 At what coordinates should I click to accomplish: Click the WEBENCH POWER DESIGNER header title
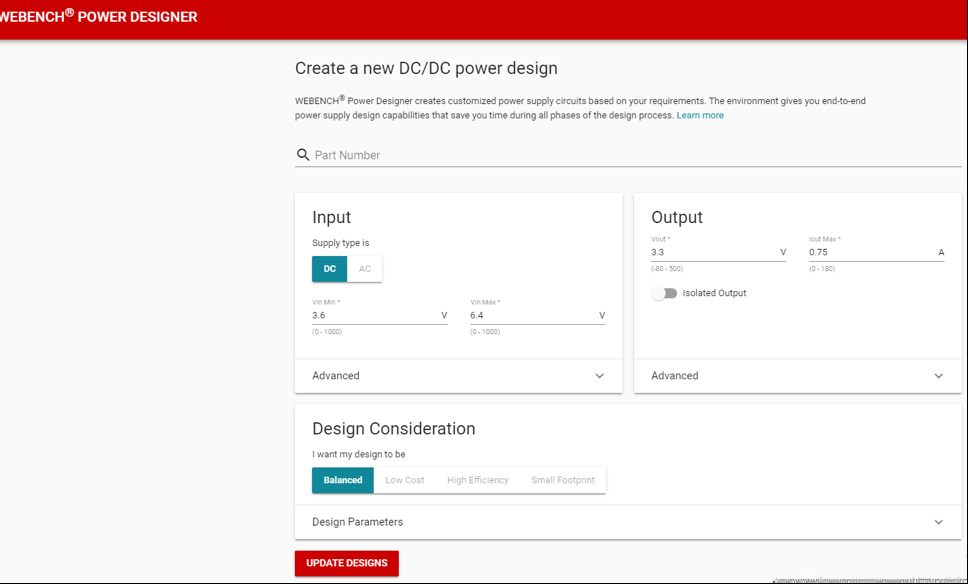coord(99,17)
